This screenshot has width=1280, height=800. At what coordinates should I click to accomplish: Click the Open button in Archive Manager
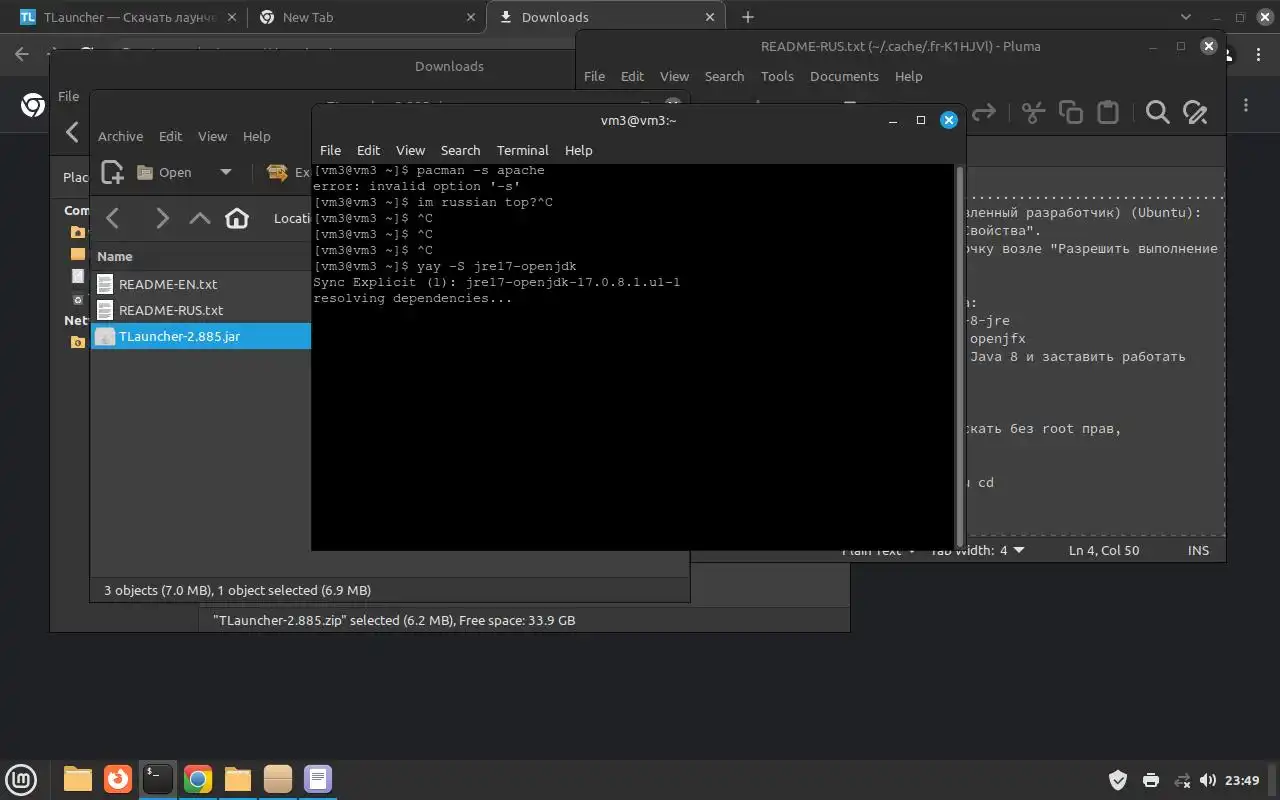click(x=166, y=172)
